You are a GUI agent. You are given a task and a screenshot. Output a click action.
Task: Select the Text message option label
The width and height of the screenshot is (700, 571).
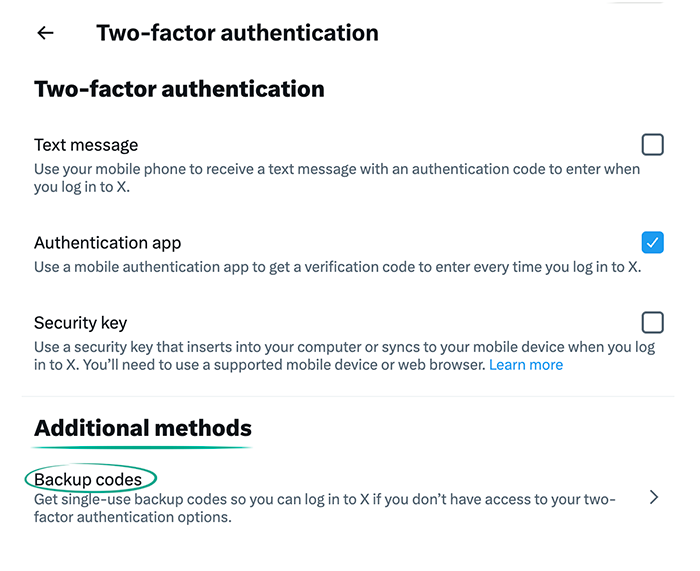point(86,146)
